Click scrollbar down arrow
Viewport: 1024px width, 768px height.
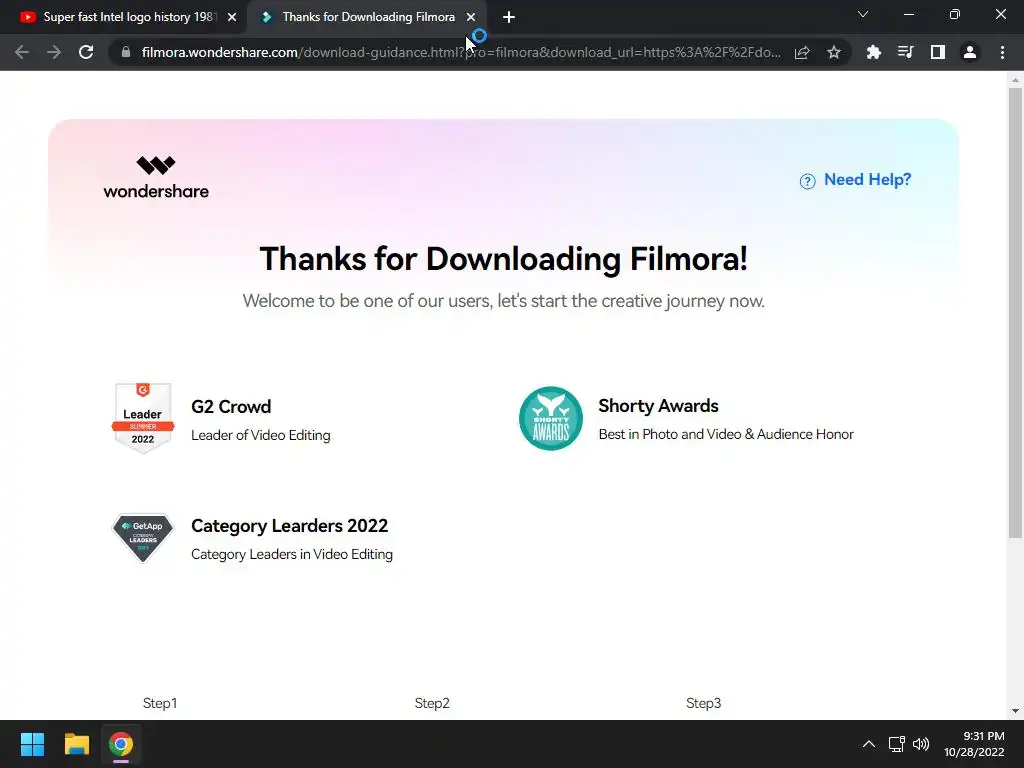1015,711
